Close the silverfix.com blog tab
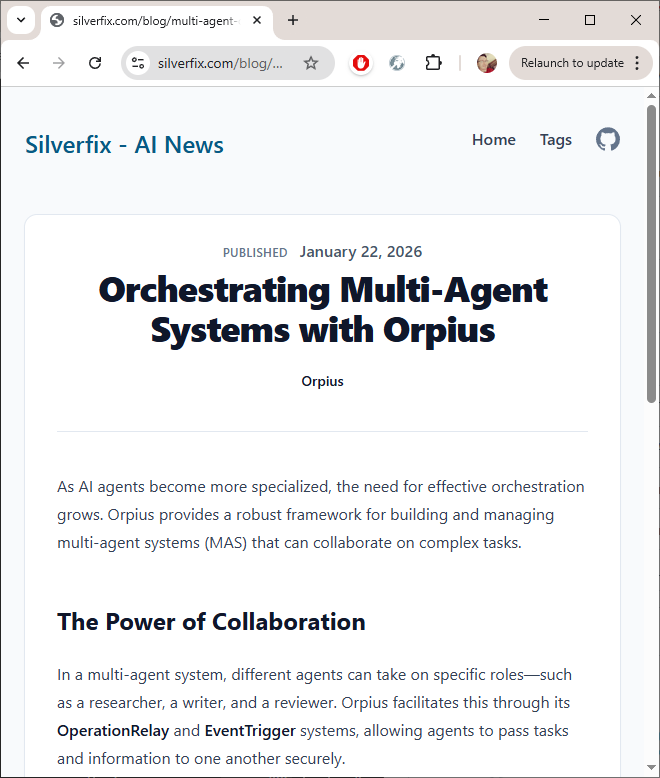This screenshot has height=778, width=660. tap(258, 20)
